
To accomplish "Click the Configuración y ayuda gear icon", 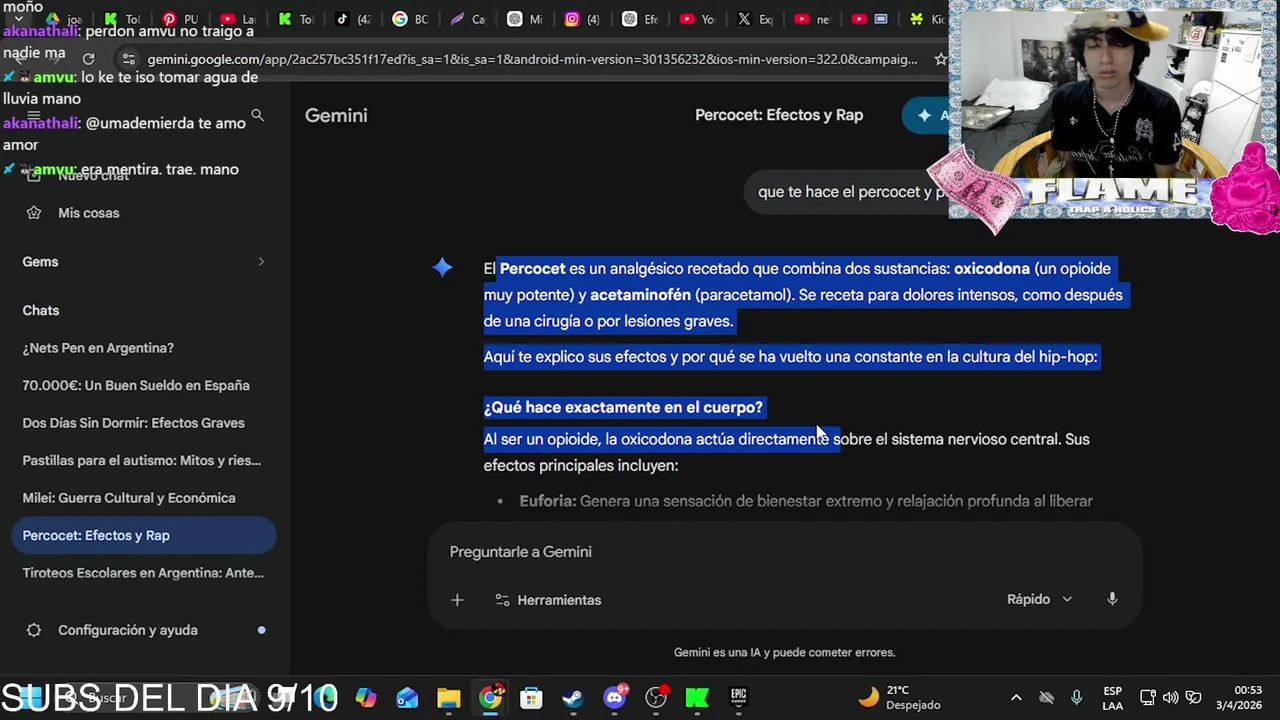I will pyautogui.click(x=34, y=630).
